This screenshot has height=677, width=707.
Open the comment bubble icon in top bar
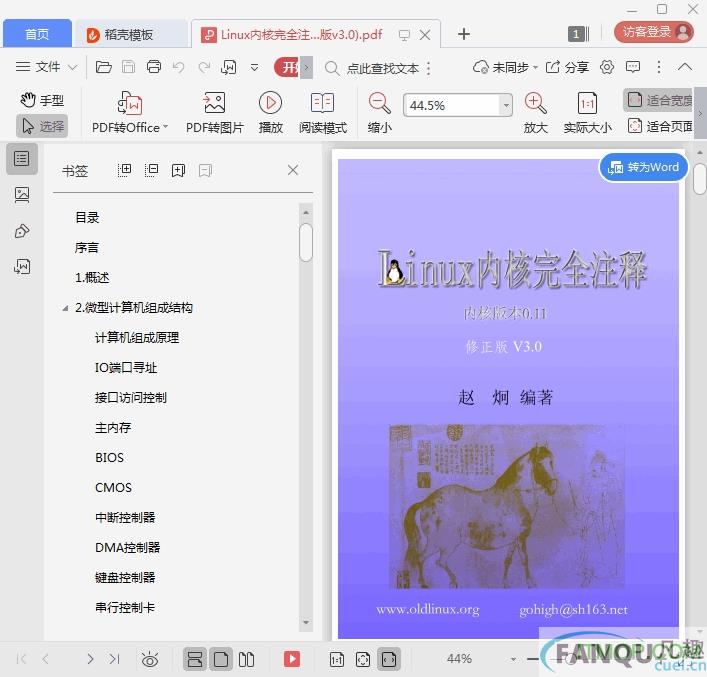633,67
